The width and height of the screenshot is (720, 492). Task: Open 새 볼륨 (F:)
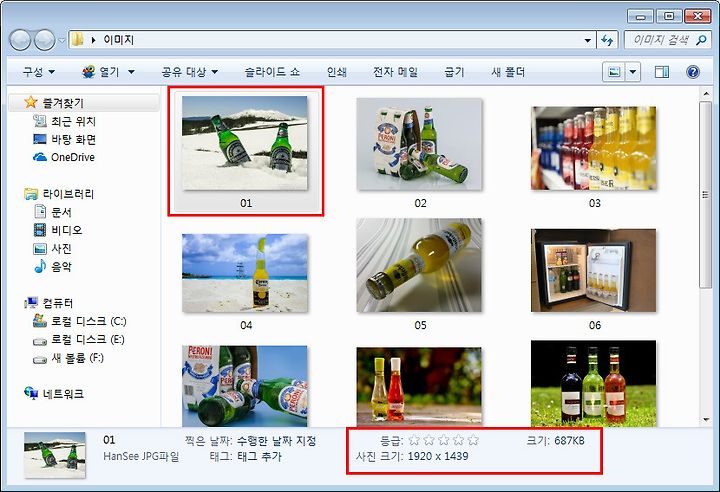[68, 358]
